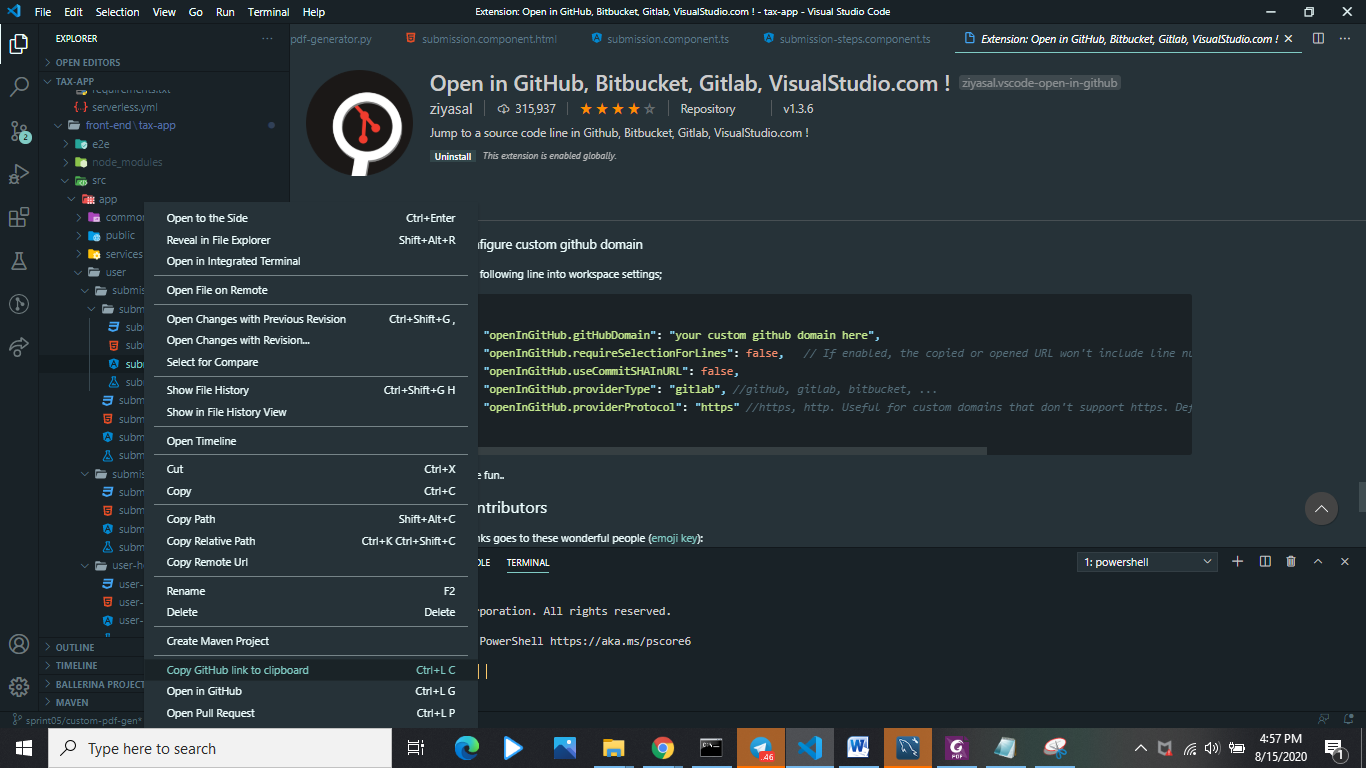1366x768 pixels.
Task: Open the Search view in activity bar
Action: 19,87
